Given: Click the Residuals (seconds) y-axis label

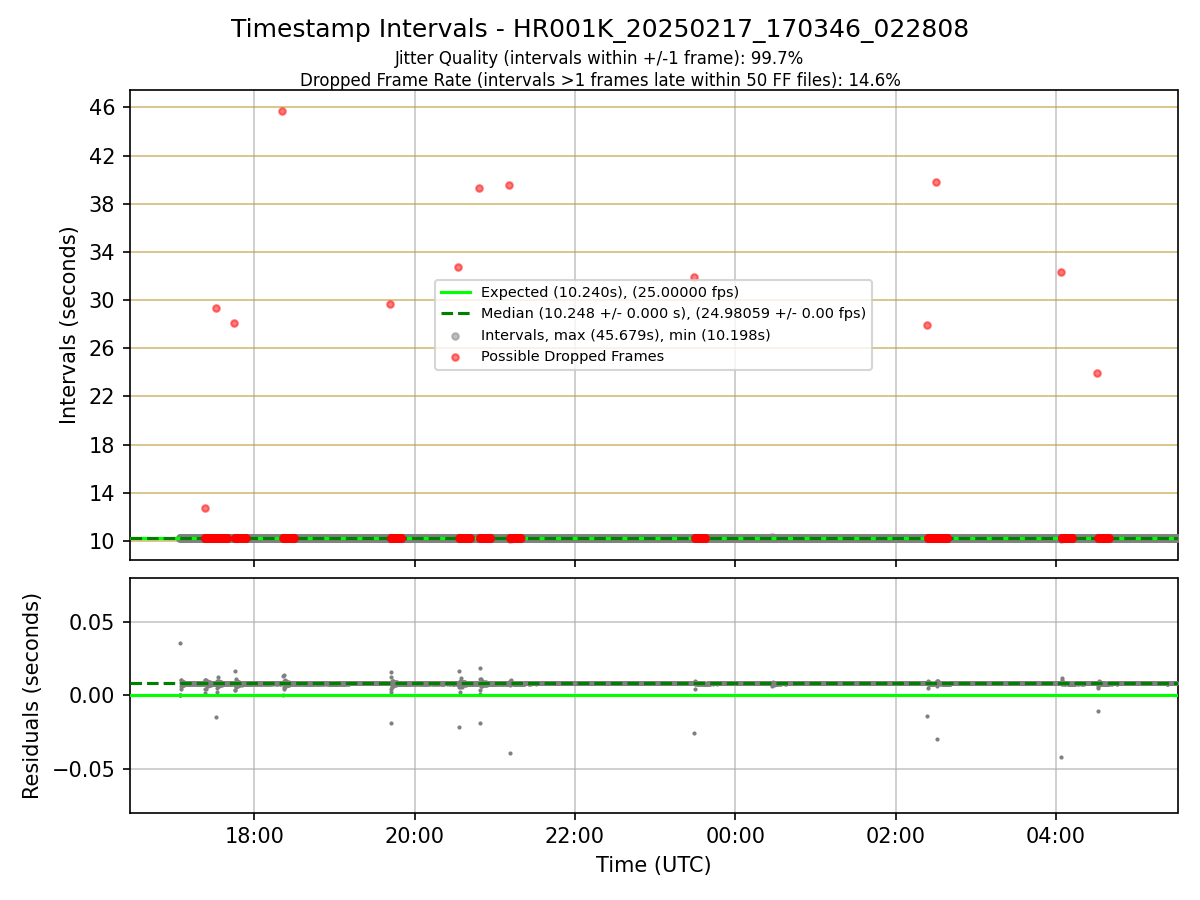Looking at the screenshot, I should click(32, 696).
